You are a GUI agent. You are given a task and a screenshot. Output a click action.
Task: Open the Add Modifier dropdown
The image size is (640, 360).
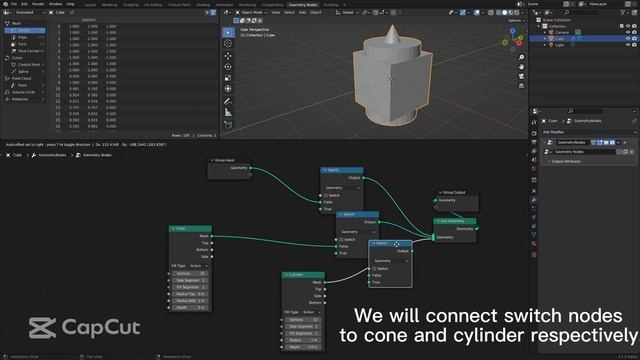(589, 132)
